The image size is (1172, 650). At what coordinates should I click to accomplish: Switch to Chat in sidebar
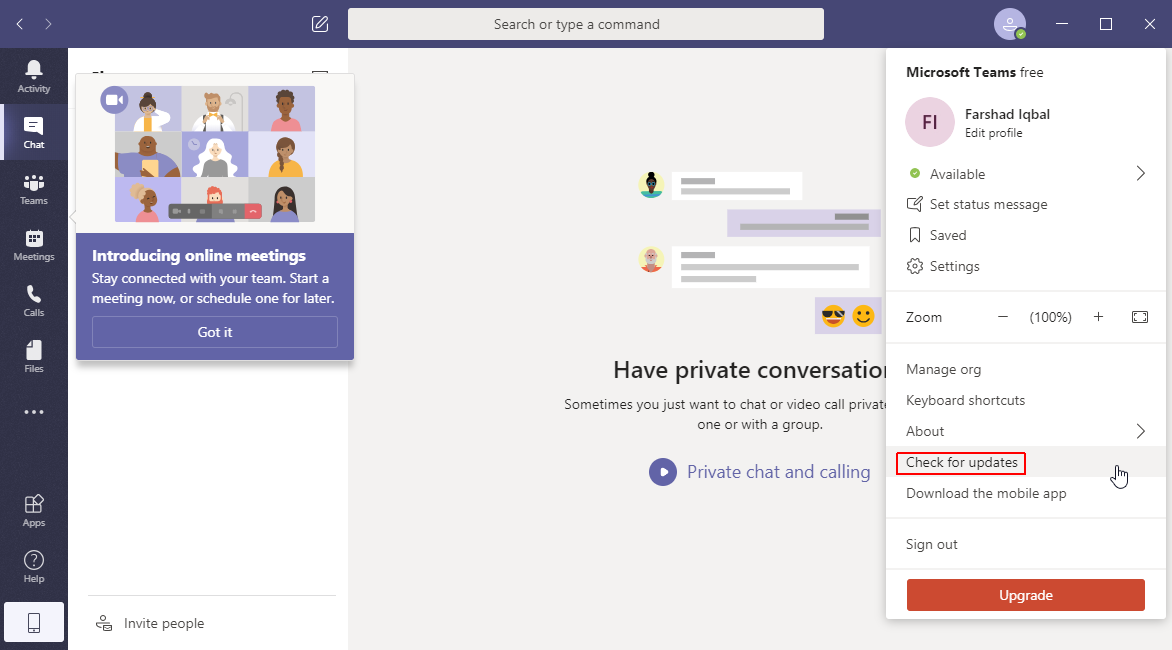click(x=34, y=132)
